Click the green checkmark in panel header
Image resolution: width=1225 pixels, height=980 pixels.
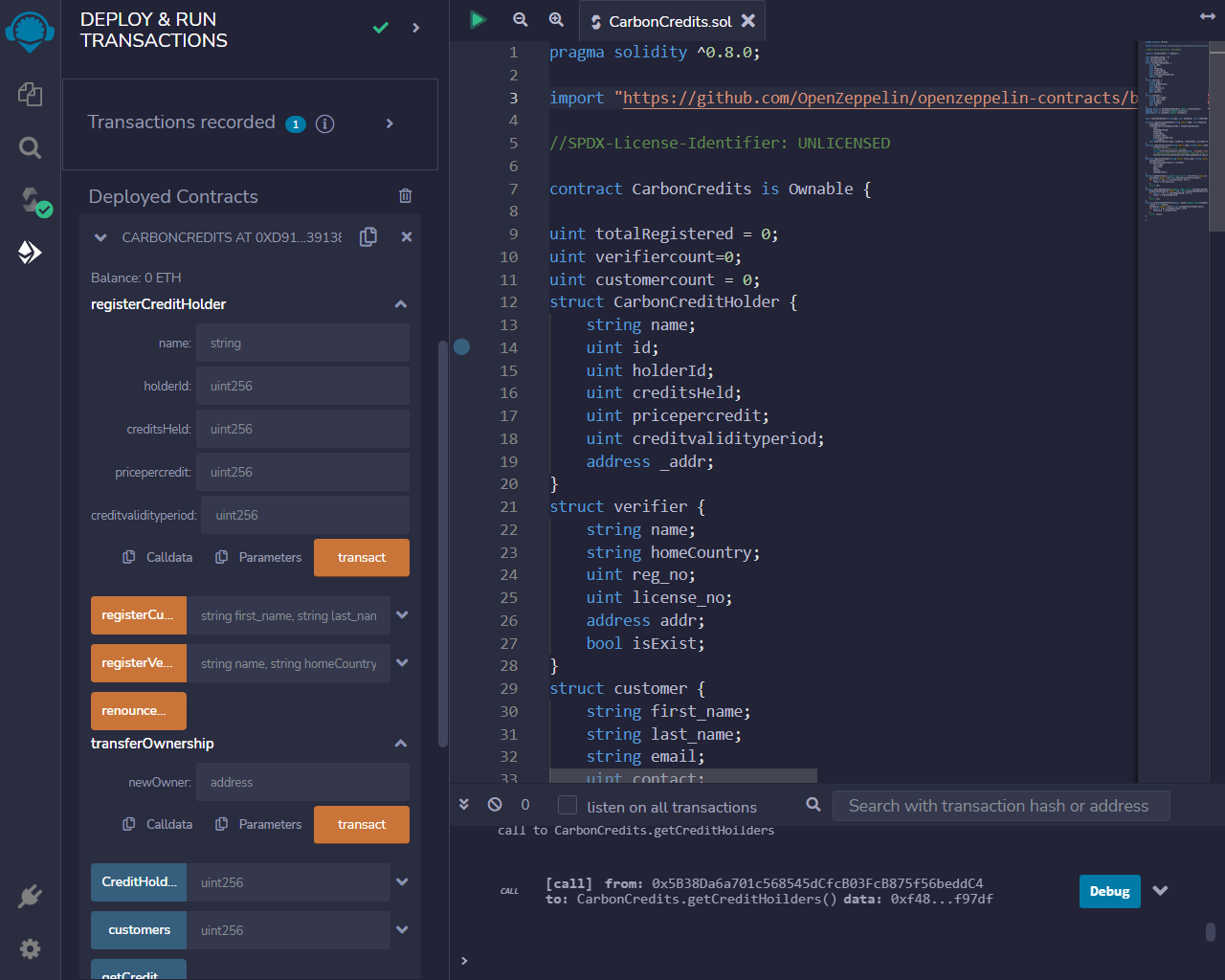(x=380, y=28)
